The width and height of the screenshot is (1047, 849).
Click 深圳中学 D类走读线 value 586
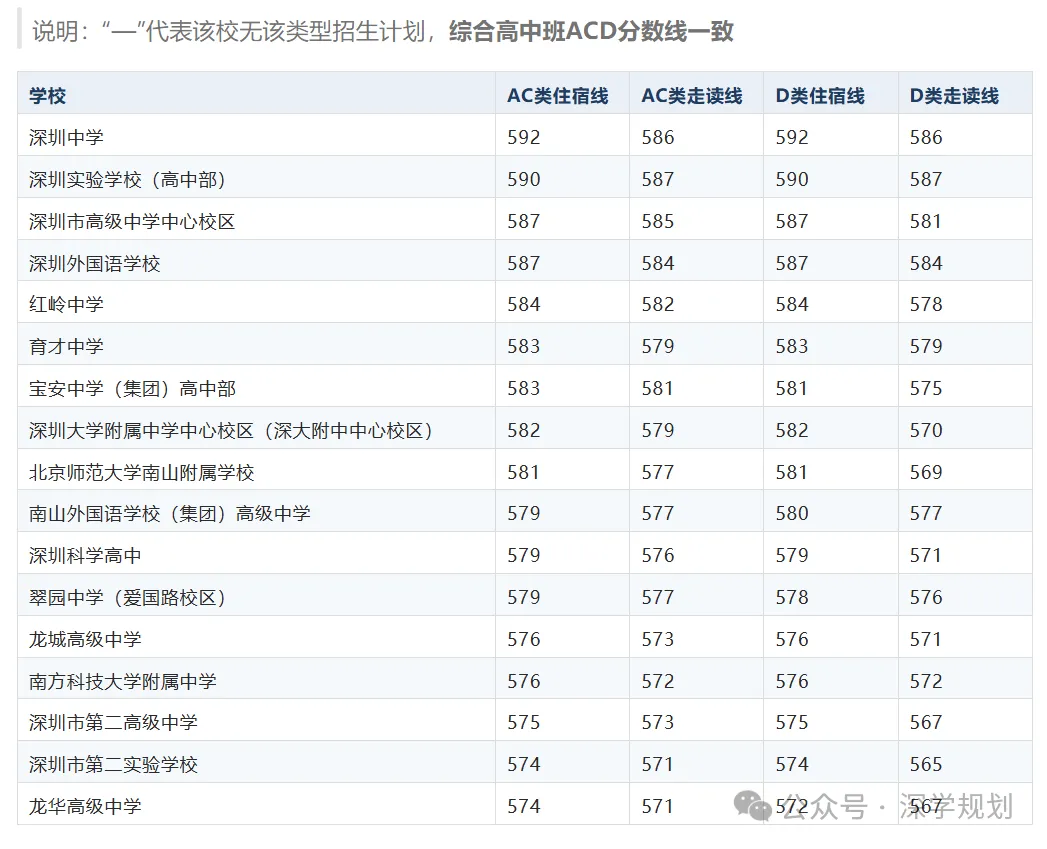[926, 138]
